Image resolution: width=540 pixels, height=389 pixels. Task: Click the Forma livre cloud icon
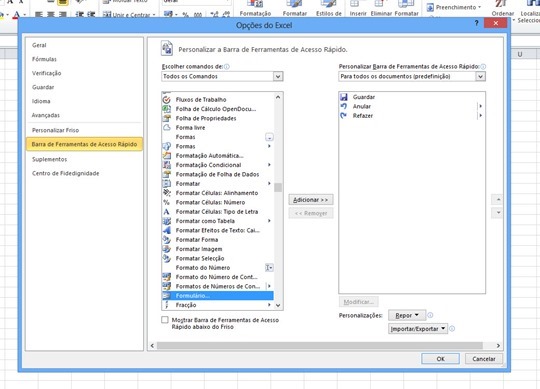click(167, 127)
